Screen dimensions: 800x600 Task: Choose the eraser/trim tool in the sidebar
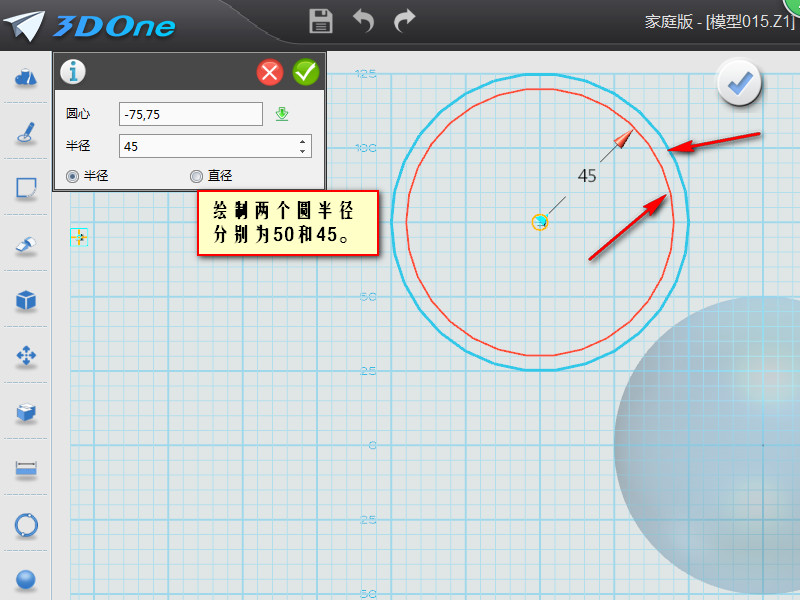pos(25,245)
